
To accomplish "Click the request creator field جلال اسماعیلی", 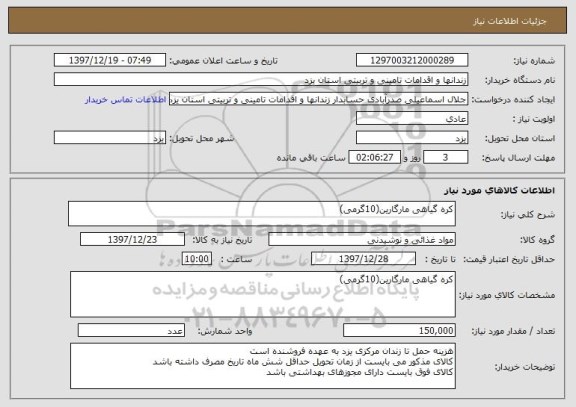I will pos(318,99).
